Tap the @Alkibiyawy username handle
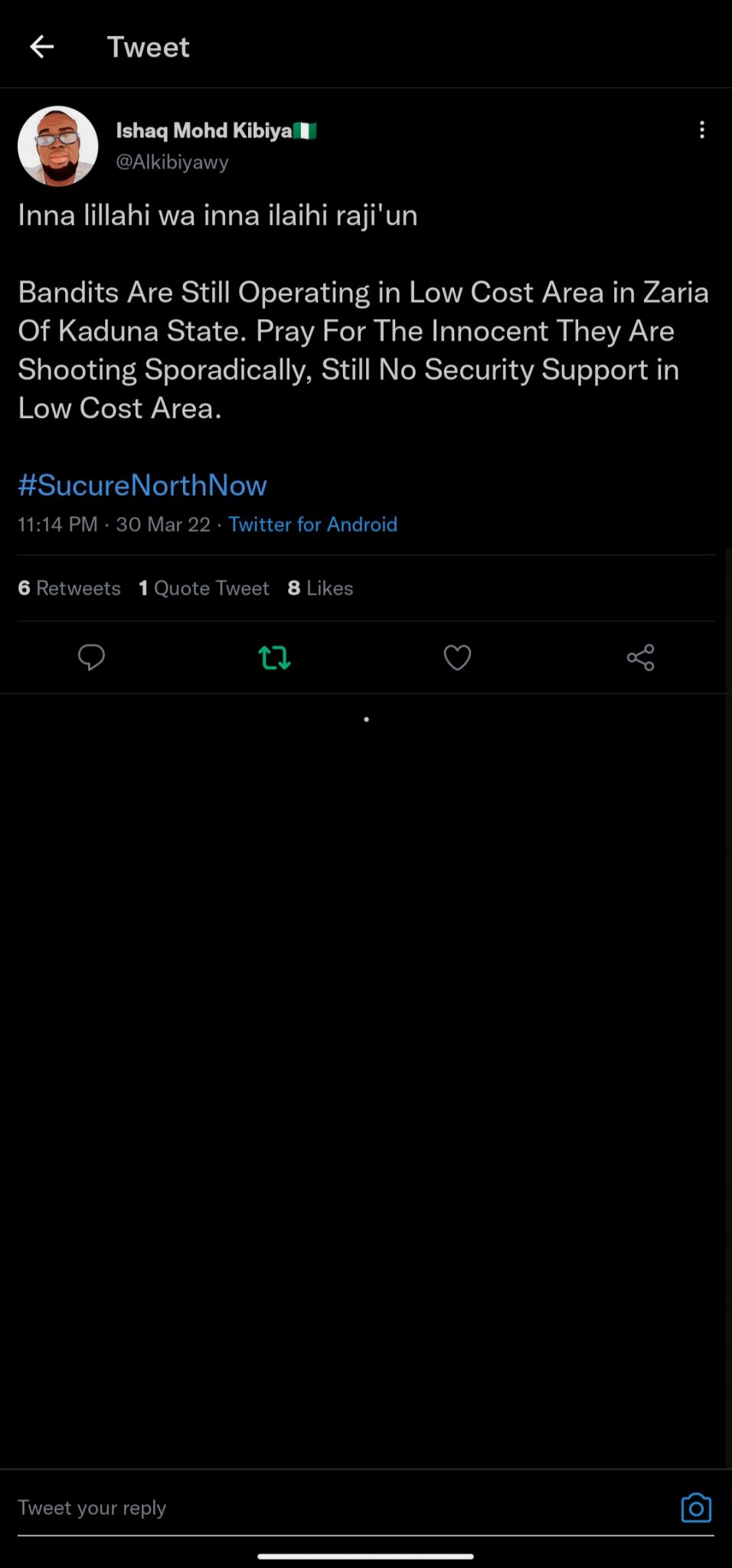 coord(172,162)
